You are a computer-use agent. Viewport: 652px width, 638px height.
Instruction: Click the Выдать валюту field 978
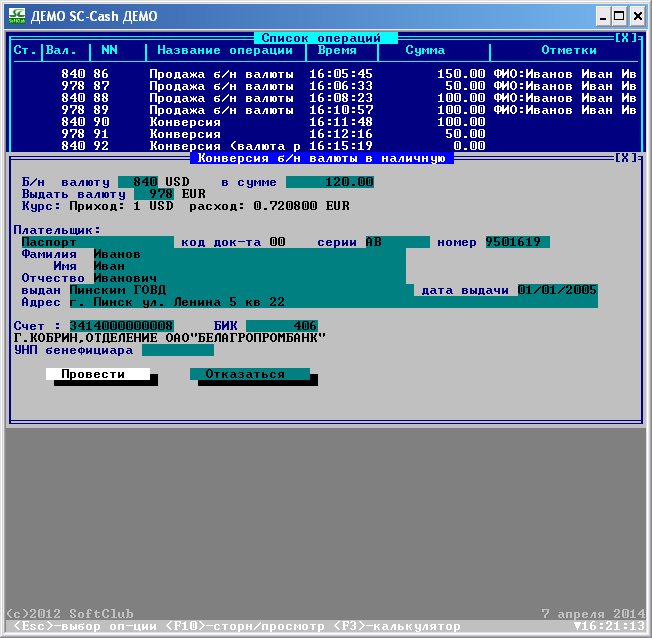click(154, 194)
